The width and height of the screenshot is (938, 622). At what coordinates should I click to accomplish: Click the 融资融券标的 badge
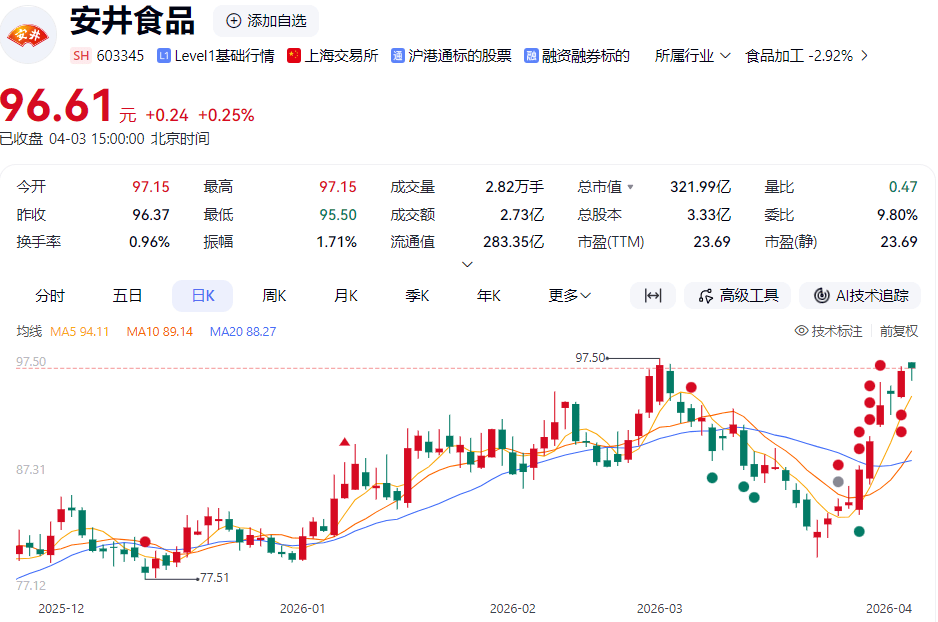point(576,55)
